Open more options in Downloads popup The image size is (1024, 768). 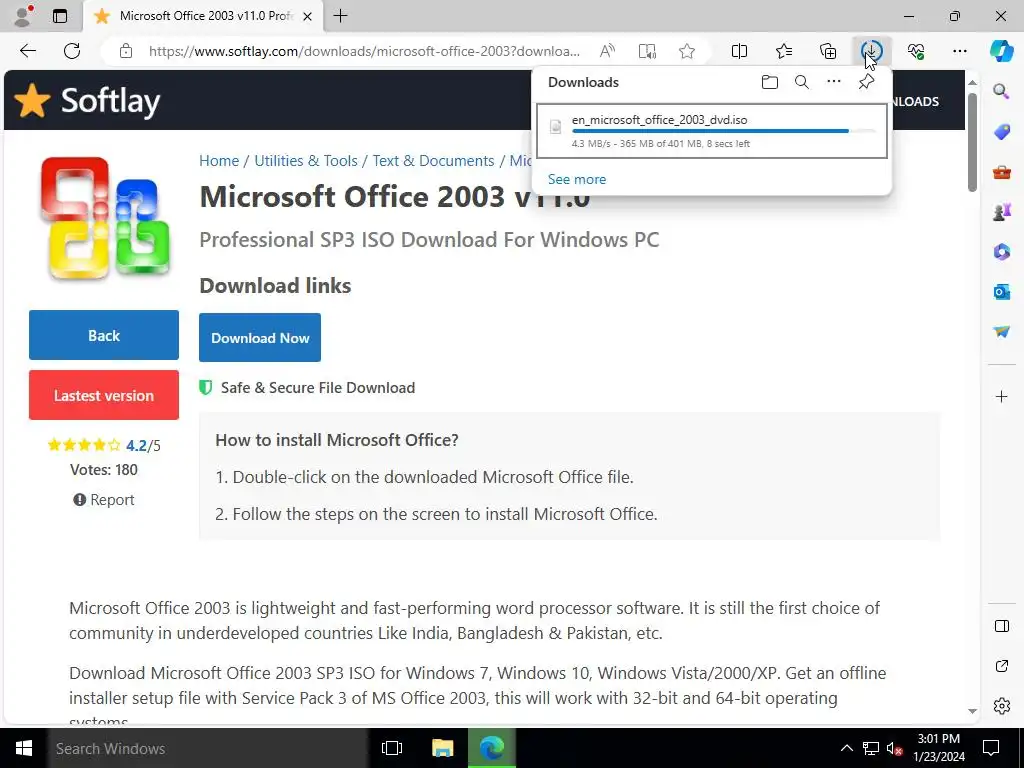(x=834, y=82)
